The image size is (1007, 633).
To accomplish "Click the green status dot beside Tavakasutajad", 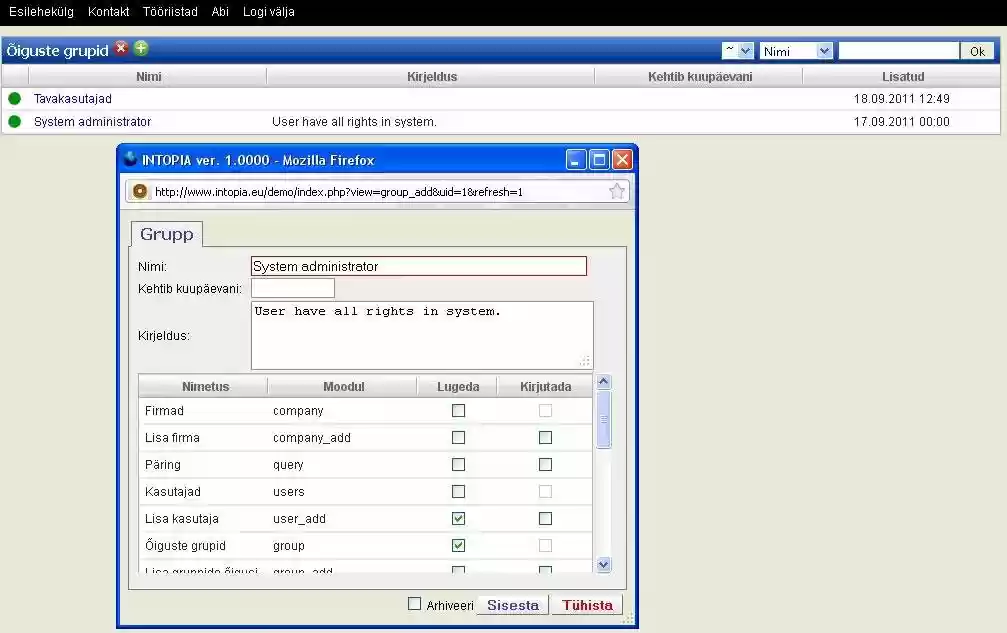I will coord(14,98).
